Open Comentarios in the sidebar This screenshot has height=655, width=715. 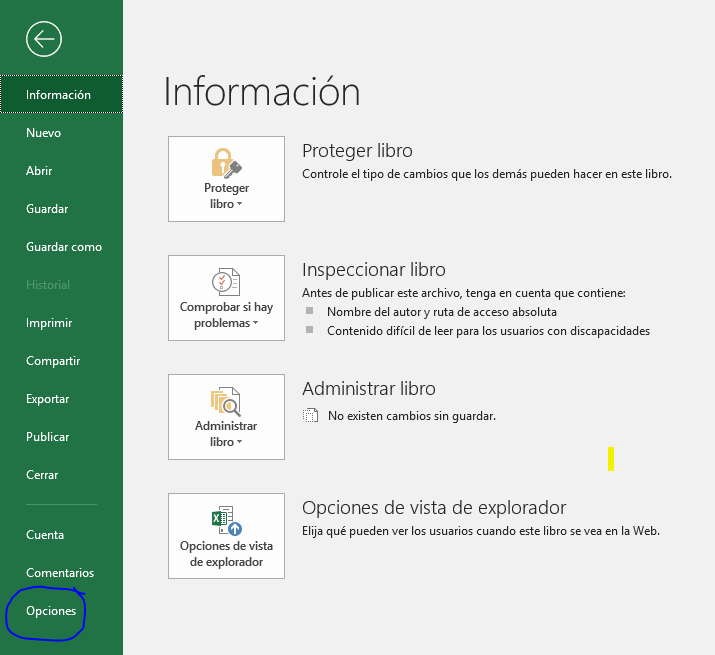click(x=62, y=573)
